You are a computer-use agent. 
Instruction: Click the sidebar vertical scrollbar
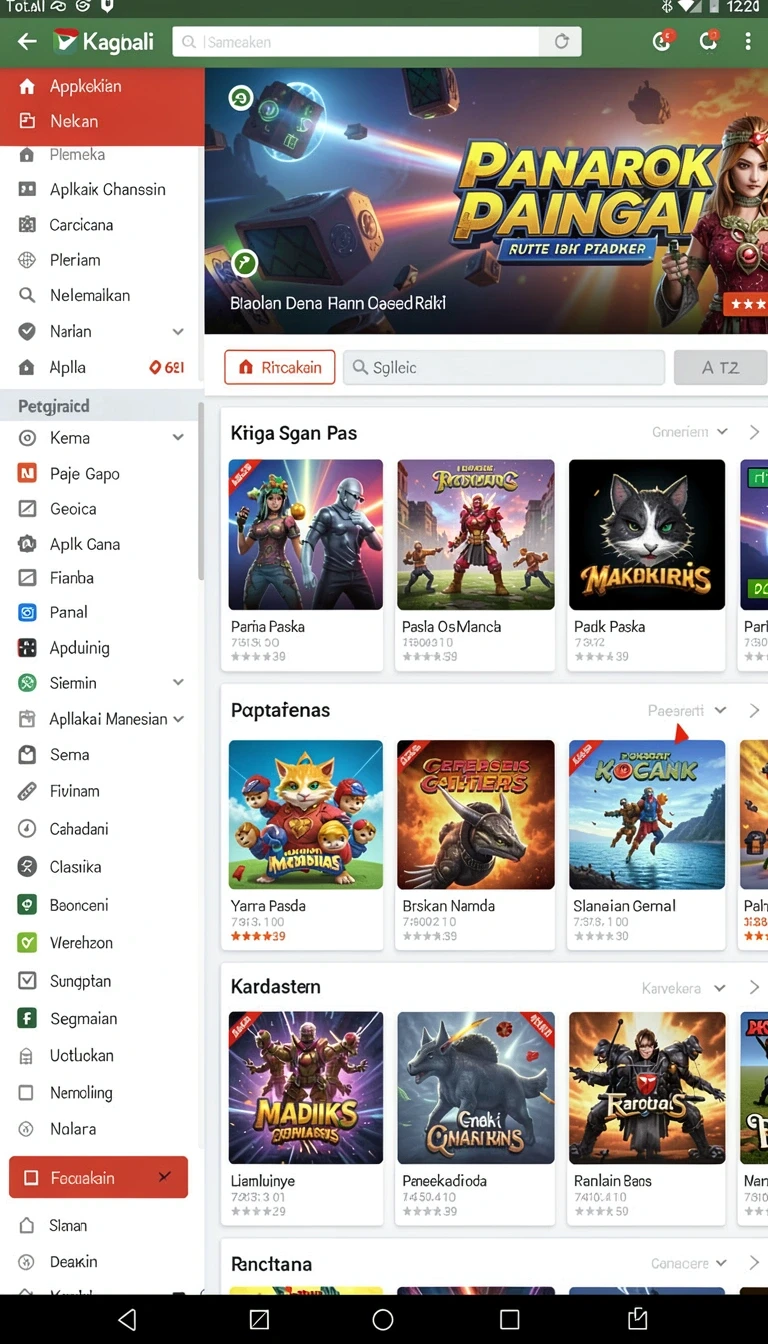click(x=200, y=490)
